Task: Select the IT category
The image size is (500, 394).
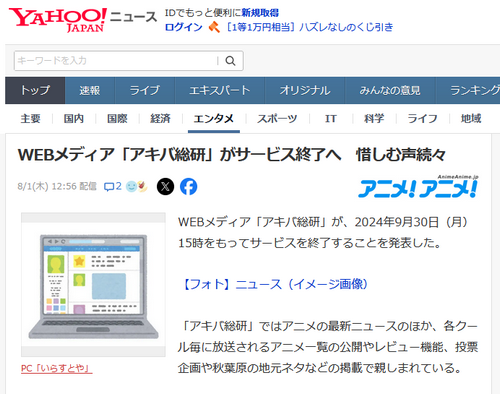Action: [330, 118]
